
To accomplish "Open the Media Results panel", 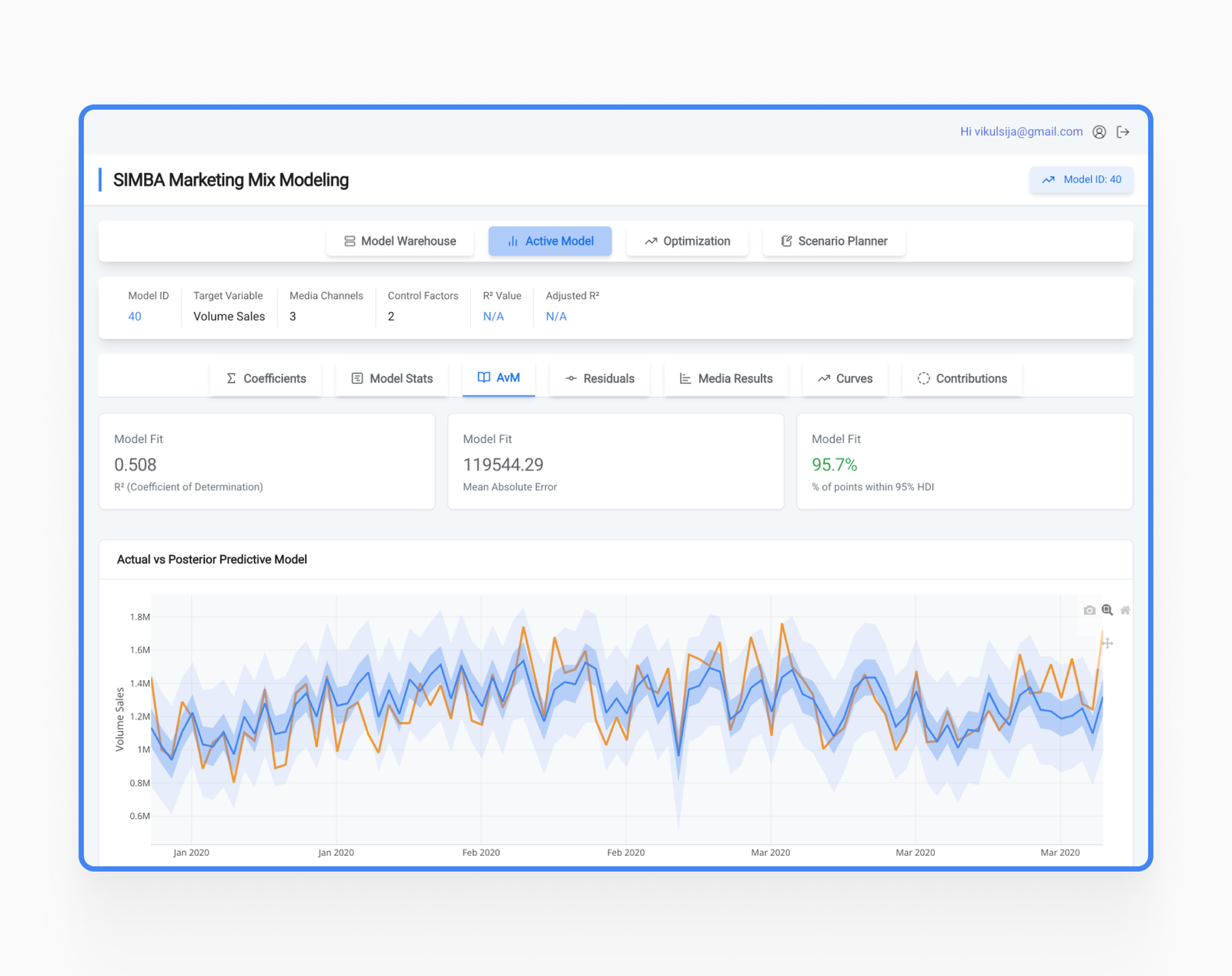I will pyautogui.click(x=725, y=378).
